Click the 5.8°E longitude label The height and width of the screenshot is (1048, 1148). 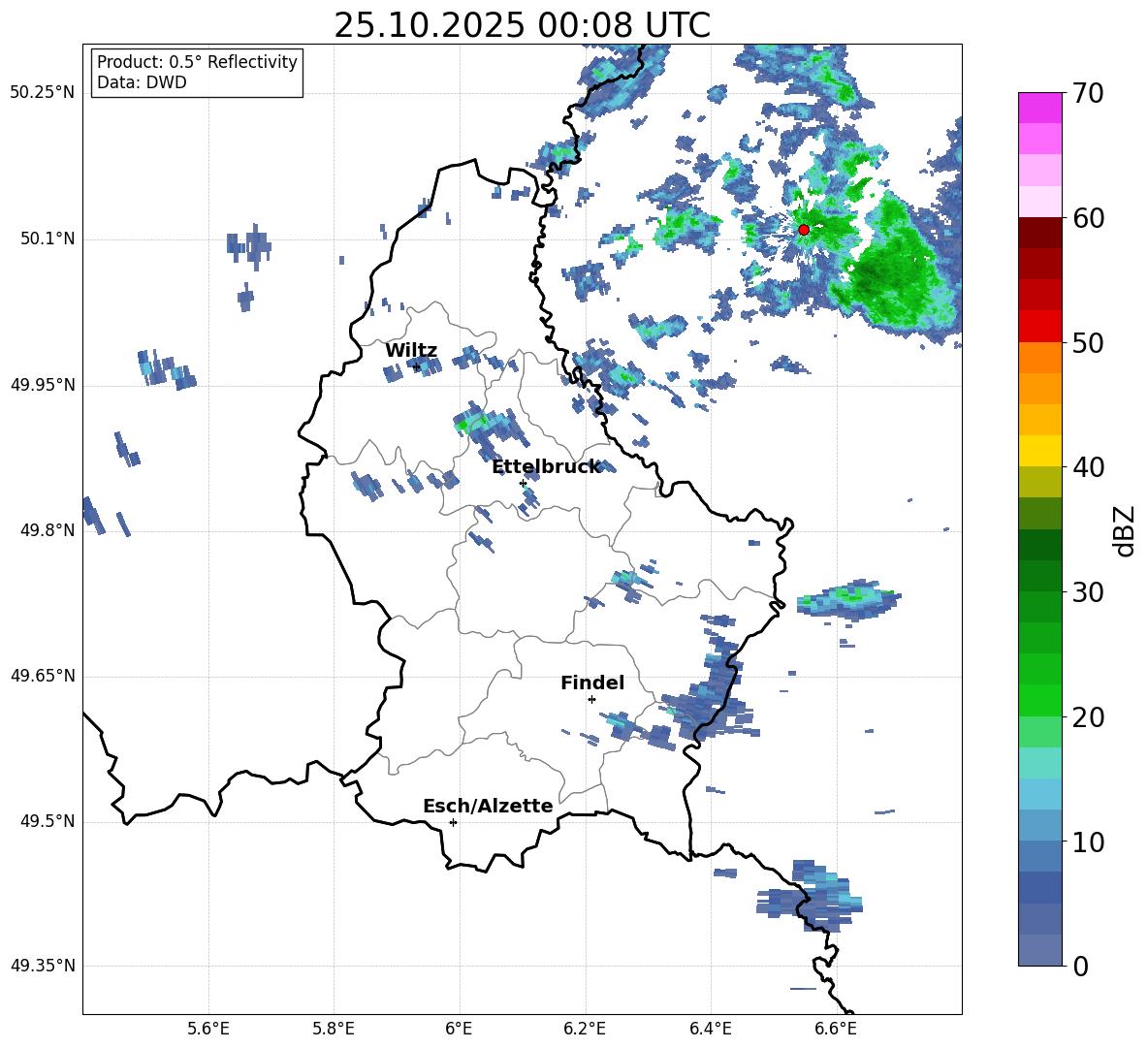point(334,1030)
